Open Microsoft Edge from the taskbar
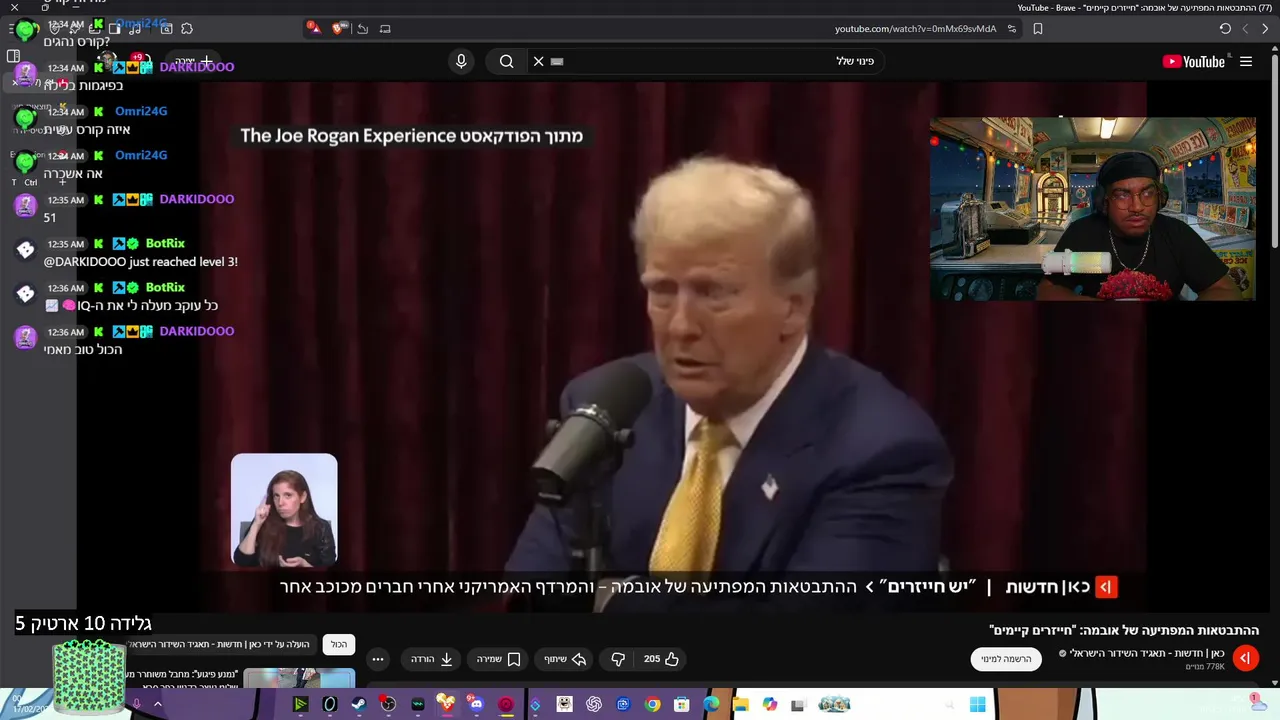 [x=711, y=705]
